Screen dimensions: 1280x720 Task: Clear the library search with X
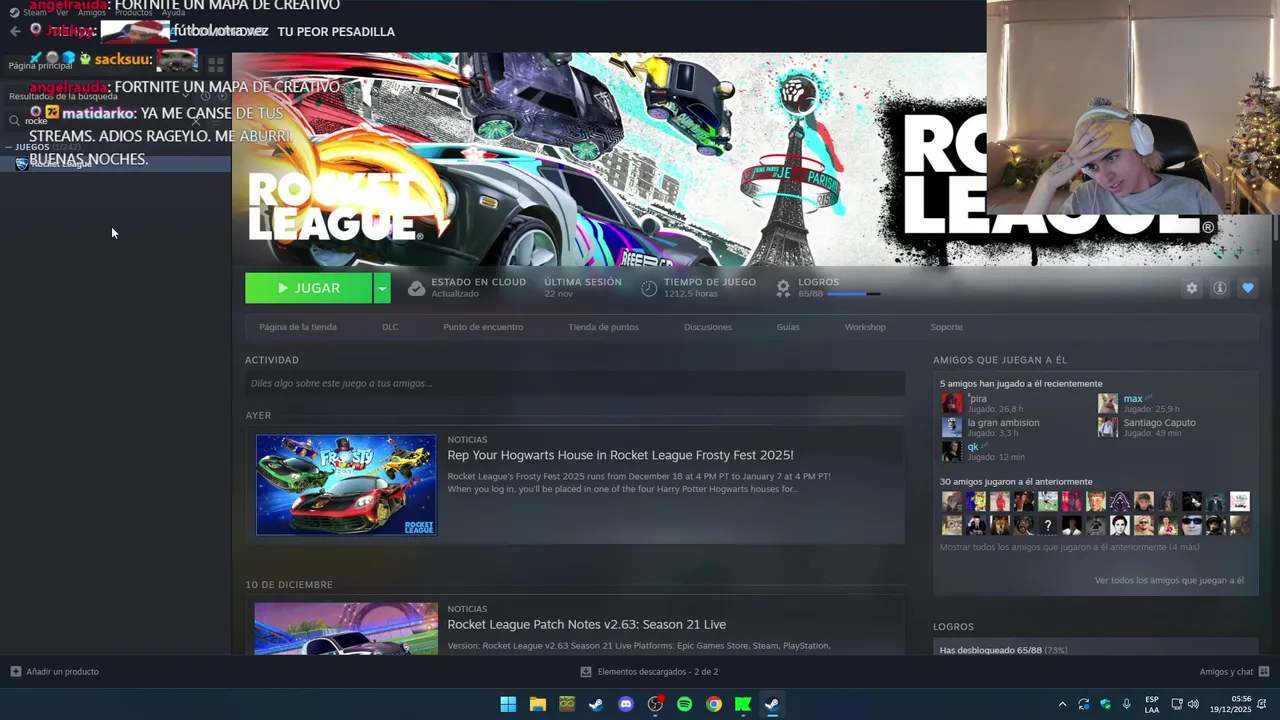(196, 121)
